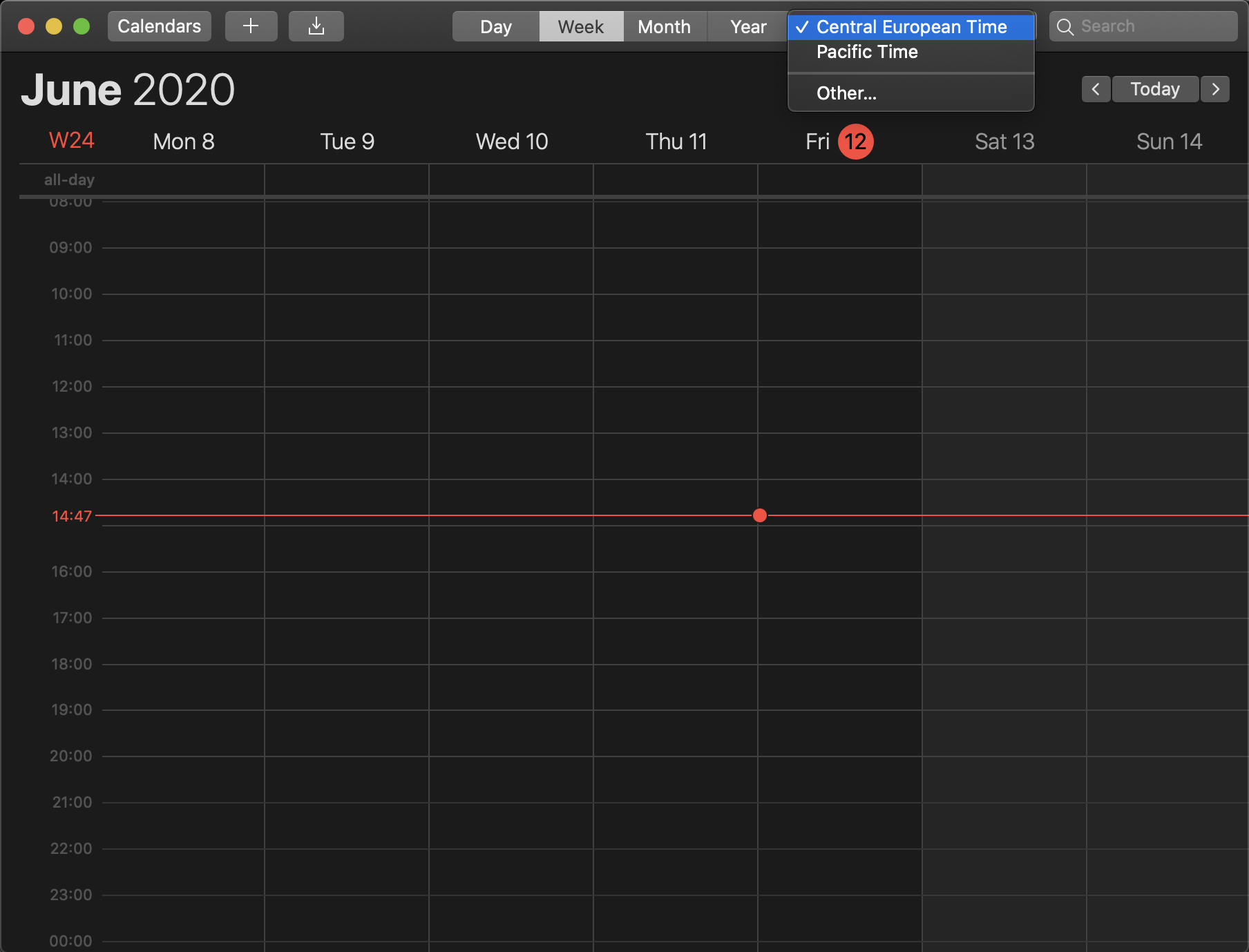Click the Wed 10 column header
This screenshot has width=1249, height=952.
511,142
